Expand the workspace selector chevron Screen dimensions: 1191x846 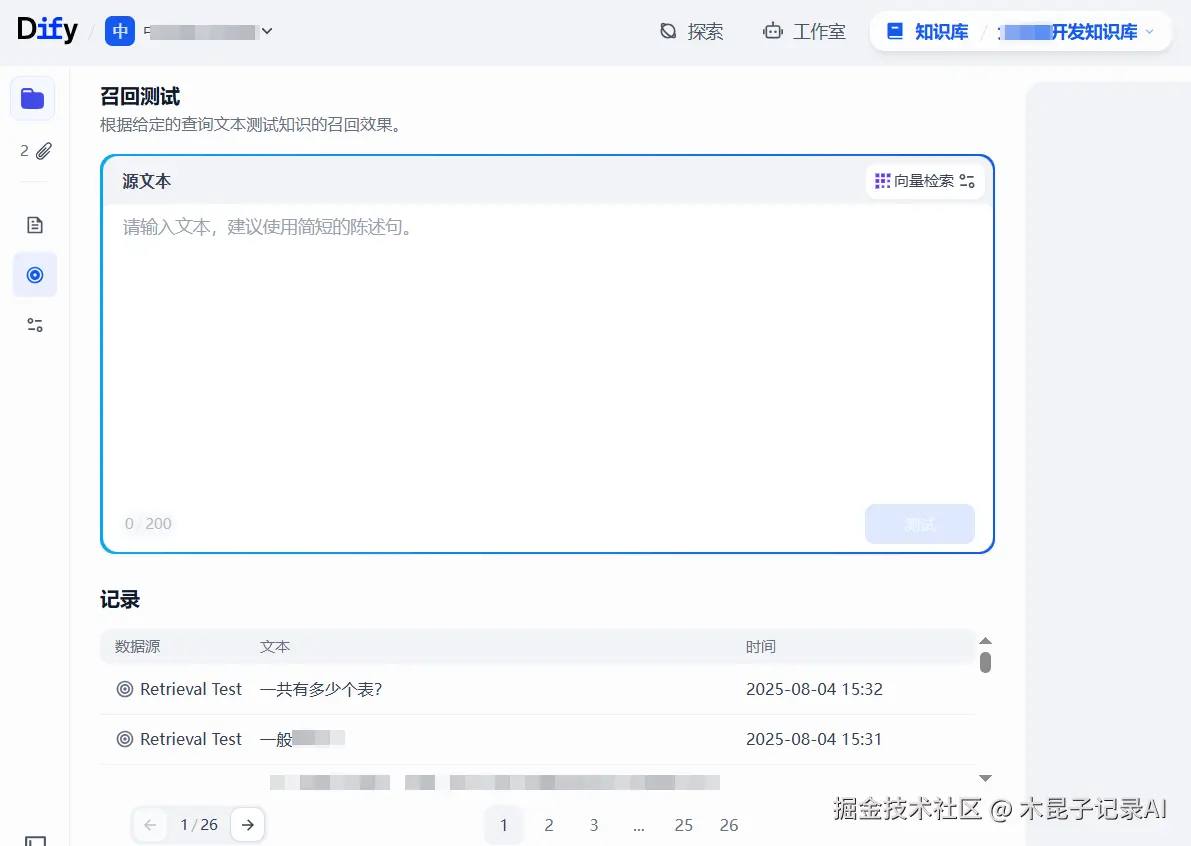266,31
